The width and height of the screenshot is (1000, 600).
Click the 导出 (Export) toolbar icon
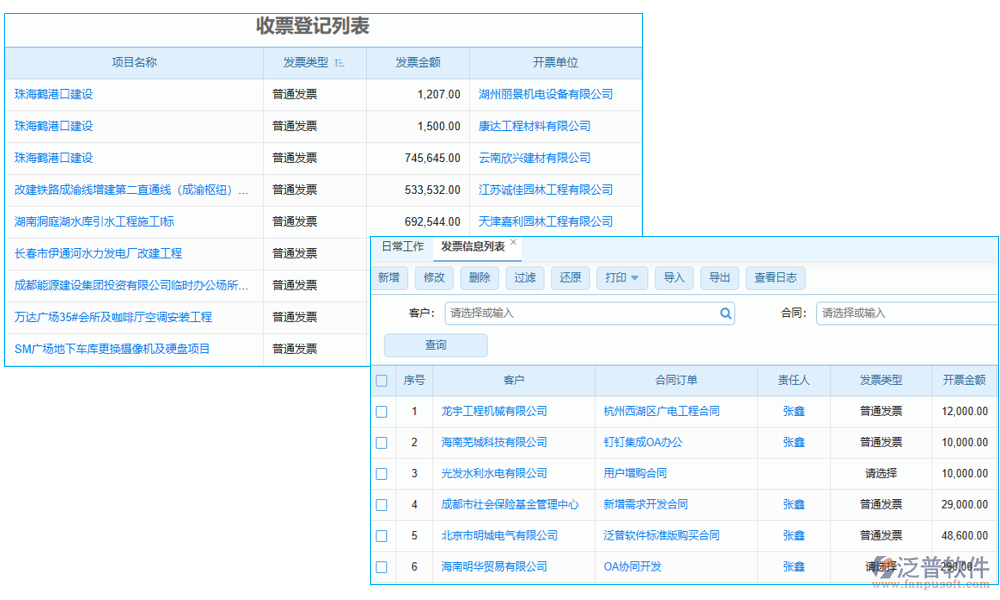[x=719, y=278]
